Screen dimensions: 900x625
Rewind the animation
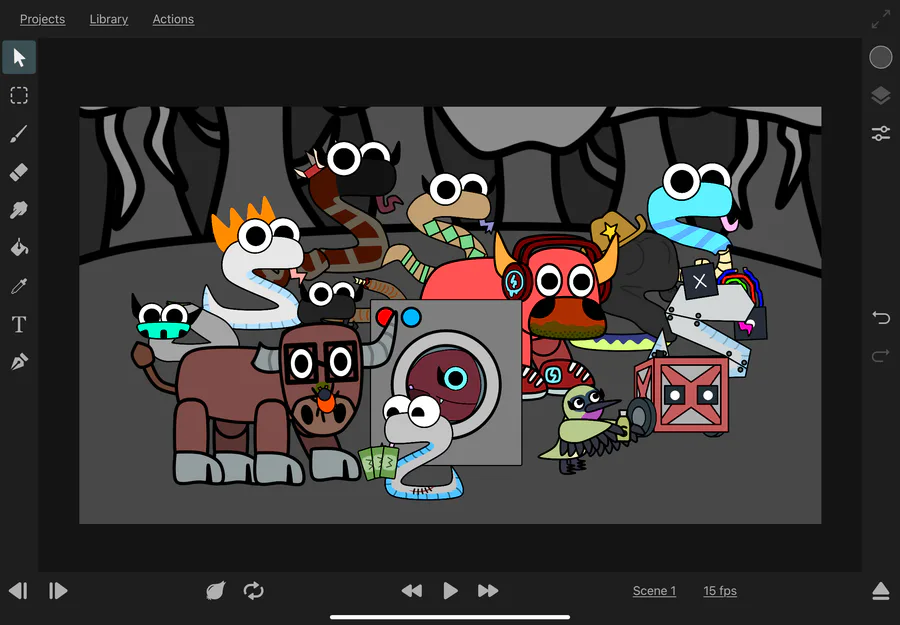click(x=412, y=591)
